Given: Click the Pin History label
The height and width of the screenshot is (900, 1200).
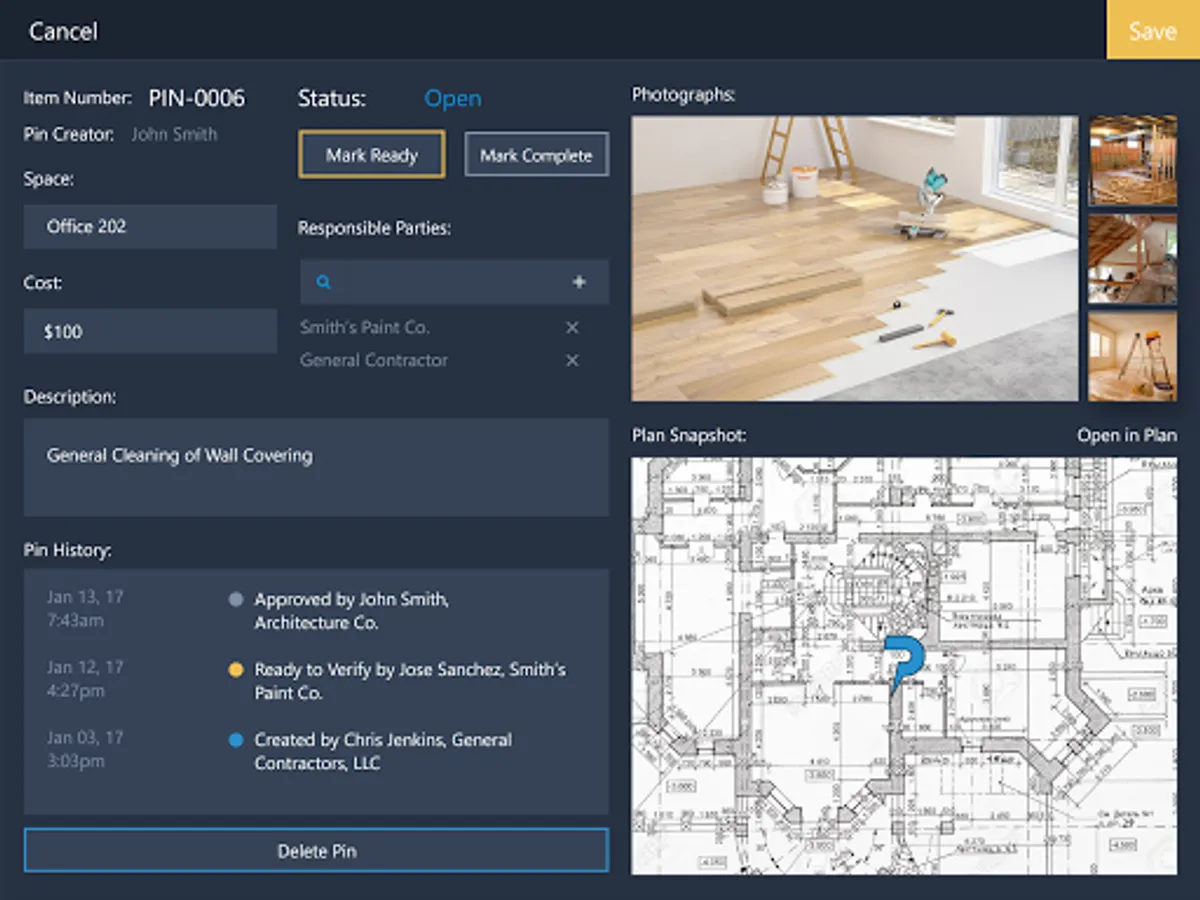Looking at the screenshot, I should 67,550.
